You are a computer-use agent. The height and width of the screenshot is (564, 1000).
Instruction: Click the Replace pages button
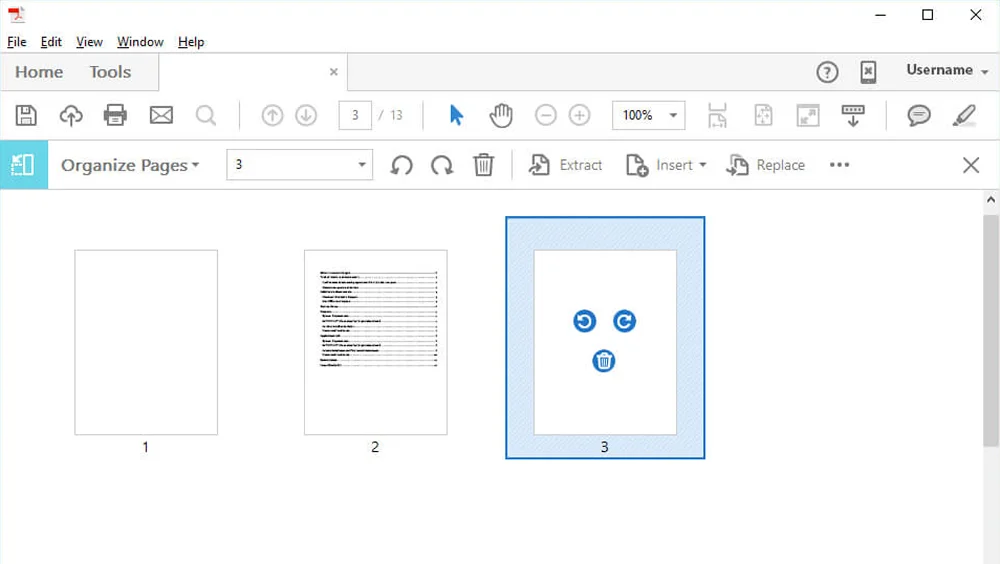pyautogui.click(x=766, y=165)
